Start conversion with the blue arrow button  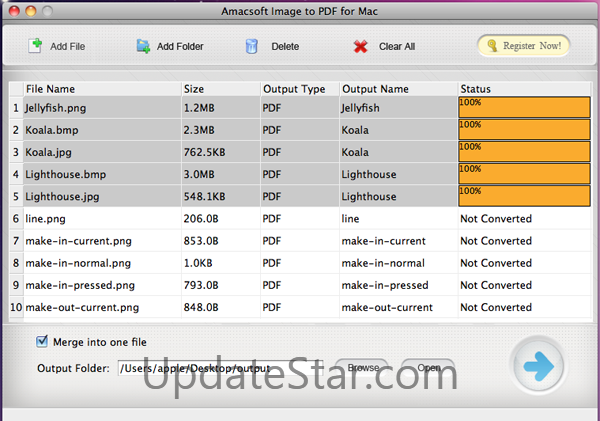(x=539, y=366)
